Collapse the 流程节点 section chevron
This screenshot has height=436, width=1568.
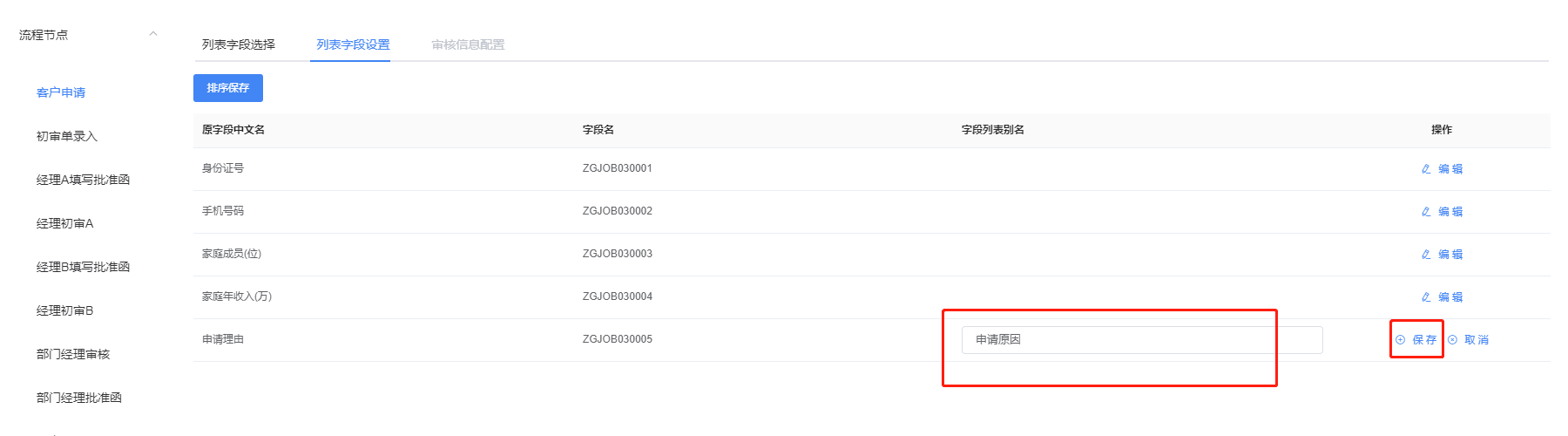pyautogui.click(x=153, y=34)
